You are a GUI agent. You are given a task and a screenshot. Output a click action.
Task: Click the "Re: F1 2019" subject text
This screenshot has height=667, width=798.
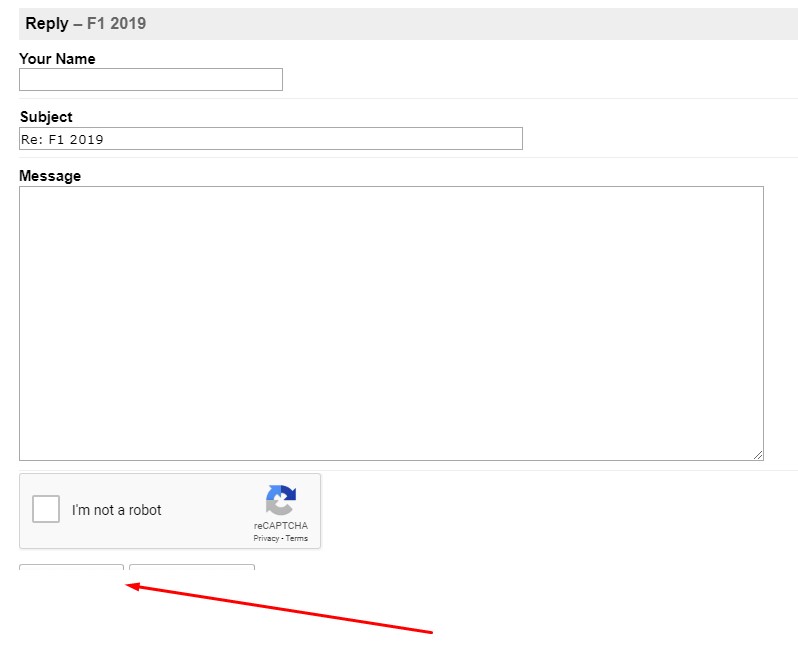pyautogui.click(x=62, y=139)
